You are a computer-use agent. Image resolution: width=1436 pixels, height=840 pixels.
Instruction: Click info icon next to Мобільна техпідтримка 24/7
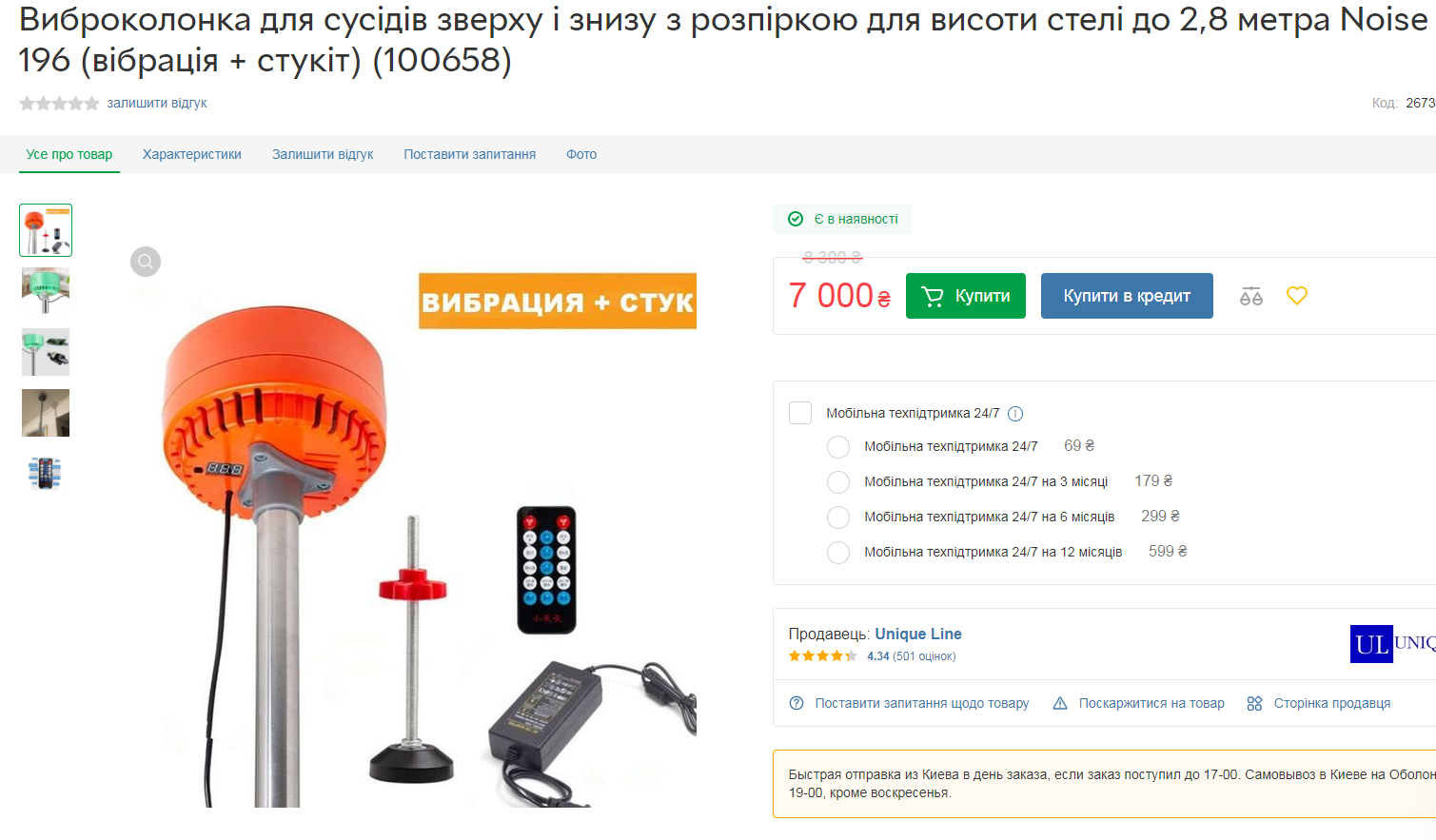tap(1015, 414)
